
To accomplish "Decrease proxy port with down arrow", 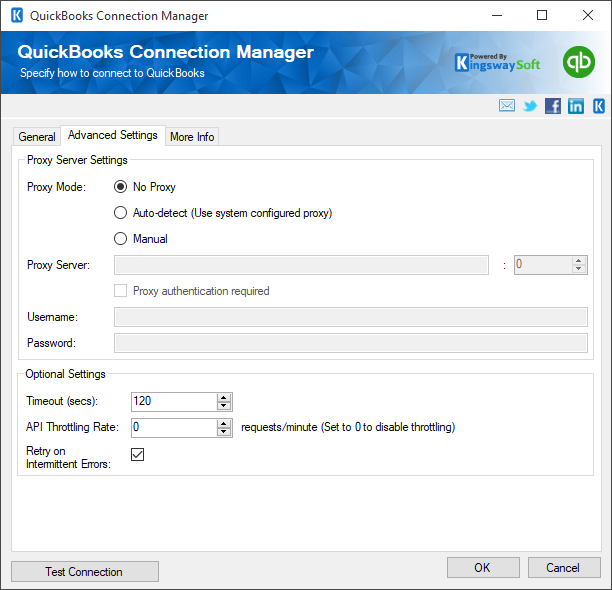I will [579, 269].
